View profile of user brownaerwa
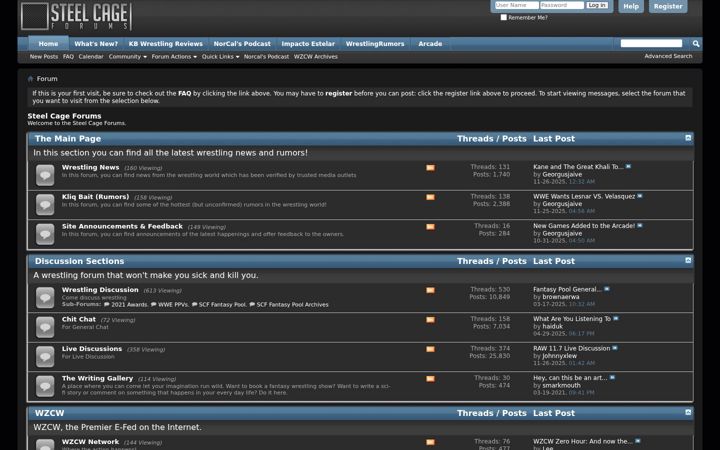 (561, 297)
